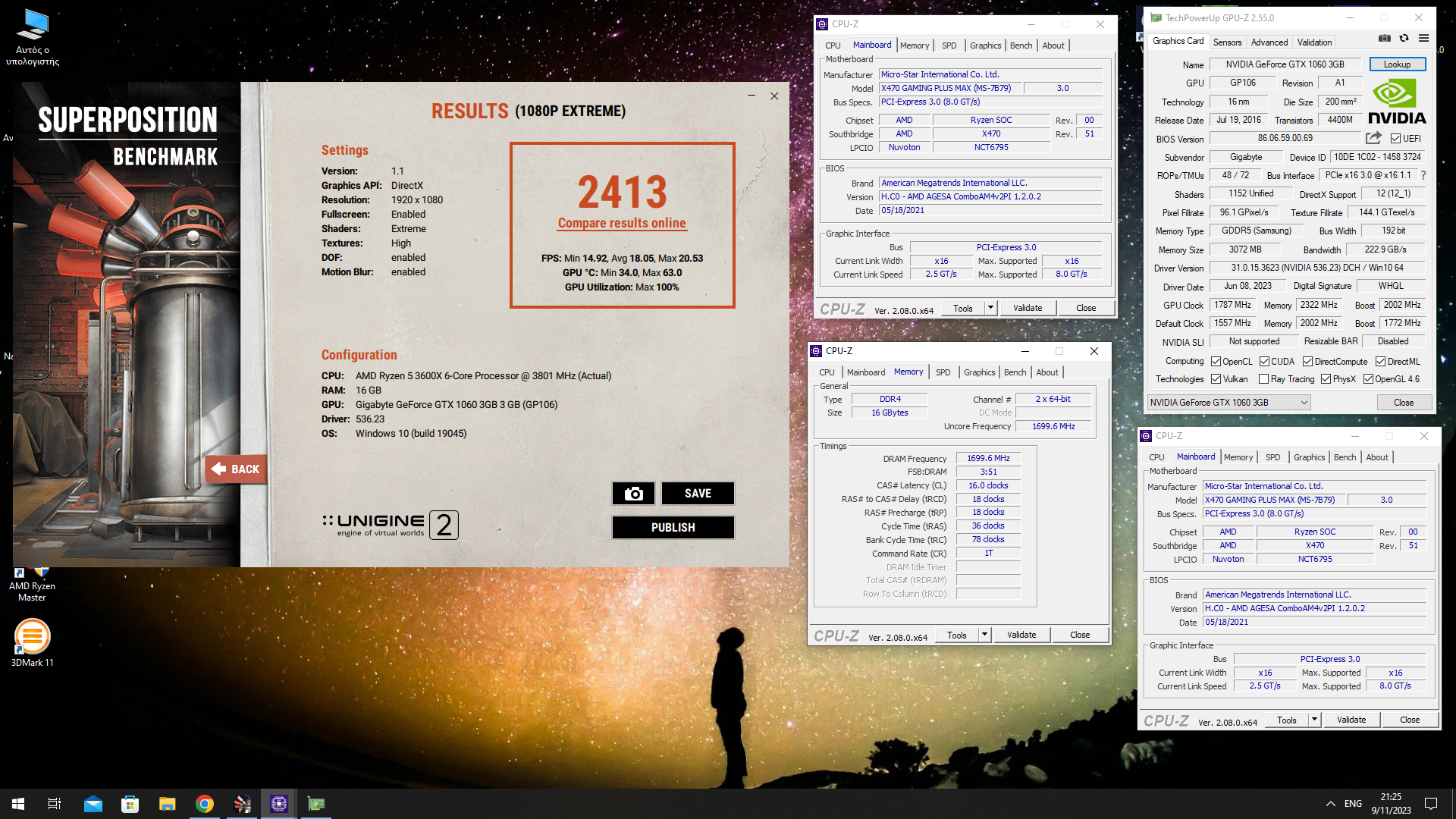Image resolution: width=1456 pixels, height=819 pixels.
Task: Go BACK in Superposition benchmark
Action: pyautogui.click(x=236, y=469)
